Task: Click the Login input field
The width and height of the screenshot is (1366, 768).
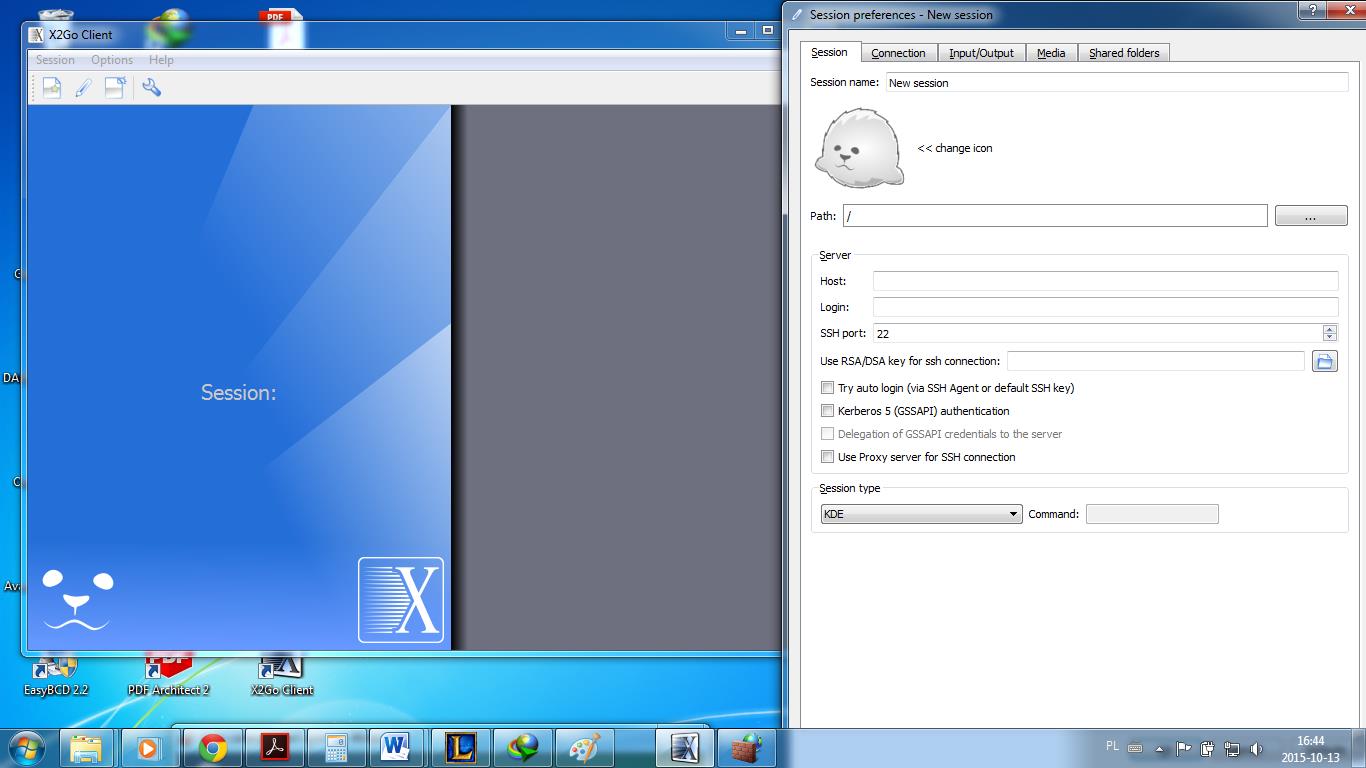Action: [1105, 307]
